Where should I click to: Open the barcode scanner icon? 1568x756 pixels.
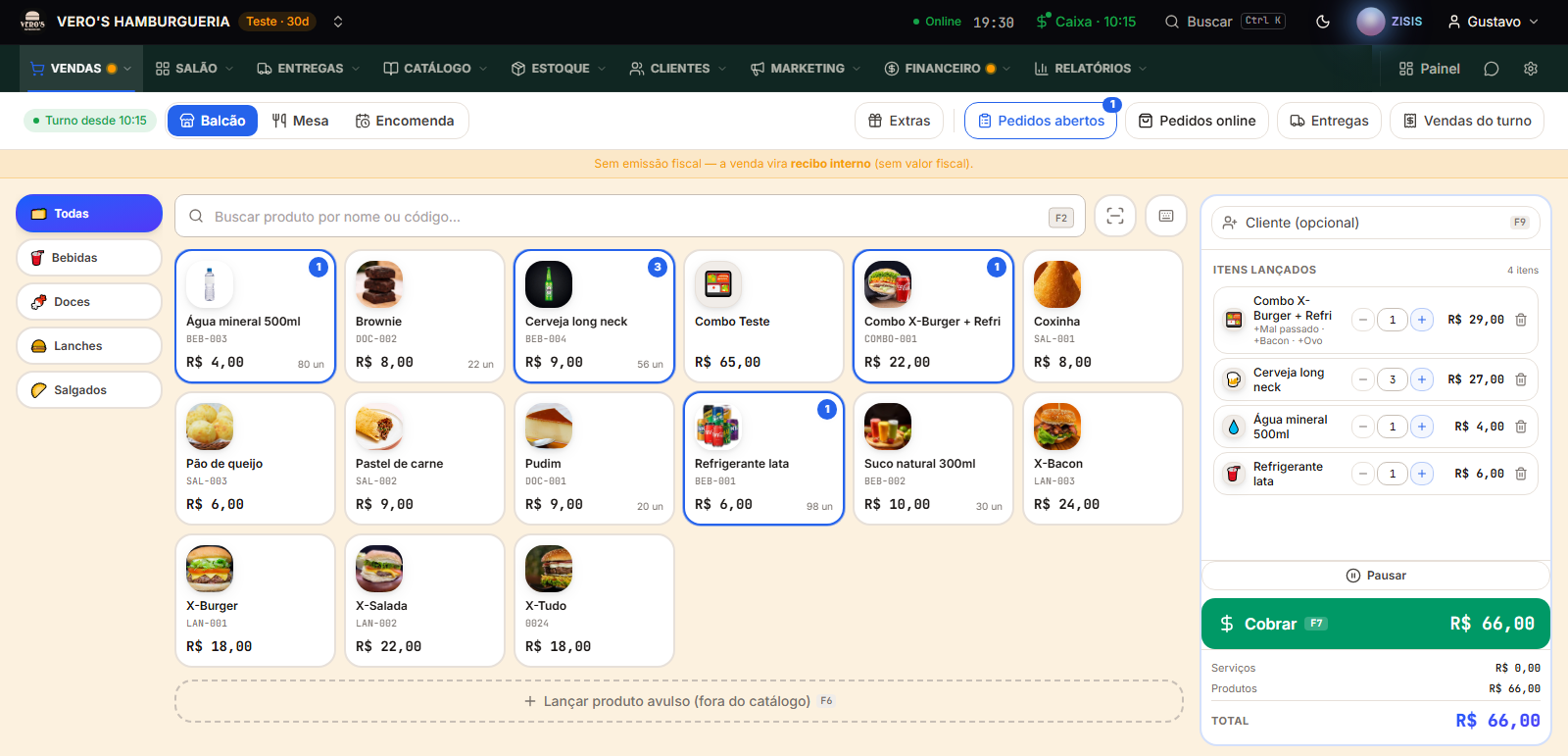1115,216
